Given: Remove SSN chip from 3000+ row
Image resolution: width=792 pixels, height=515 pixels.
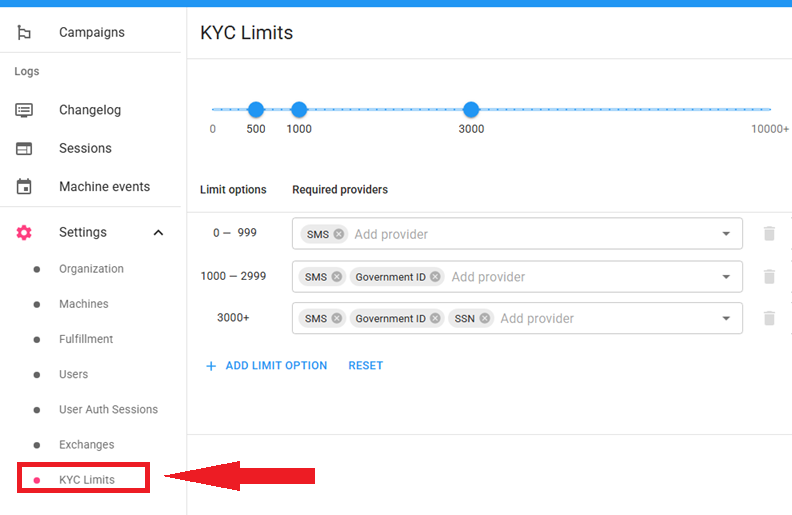Looking at the screenshot, I should pos(484,319).
